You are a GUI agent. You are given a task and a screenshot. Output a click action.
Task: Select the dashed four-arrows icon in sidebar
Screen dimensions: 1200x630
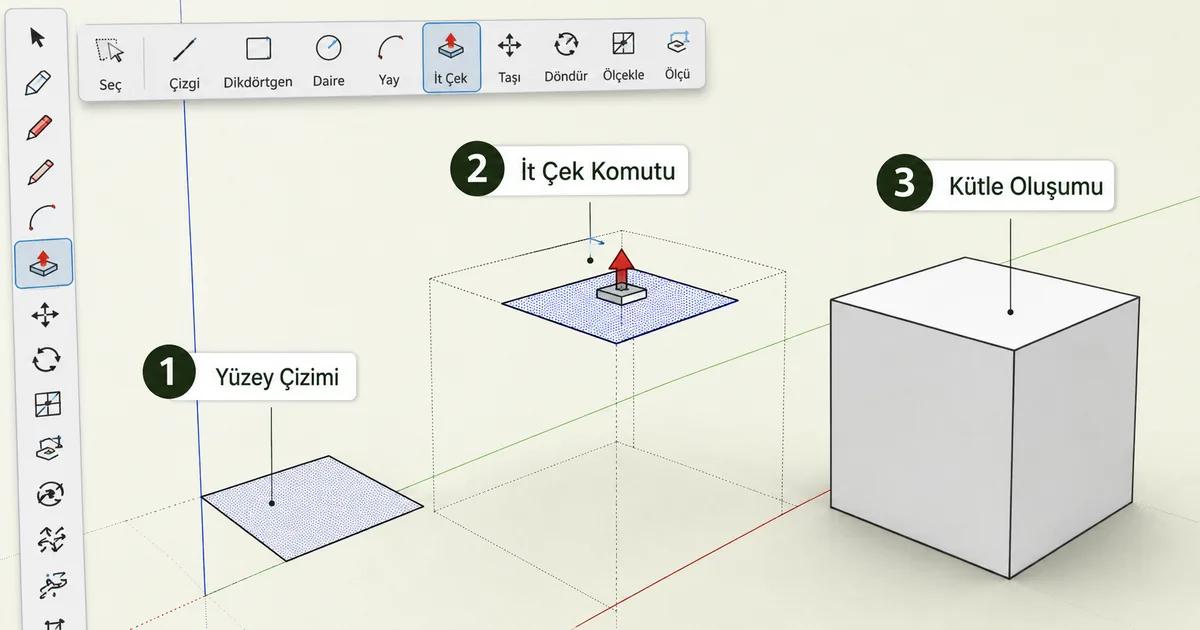click(x=50, y=540)
